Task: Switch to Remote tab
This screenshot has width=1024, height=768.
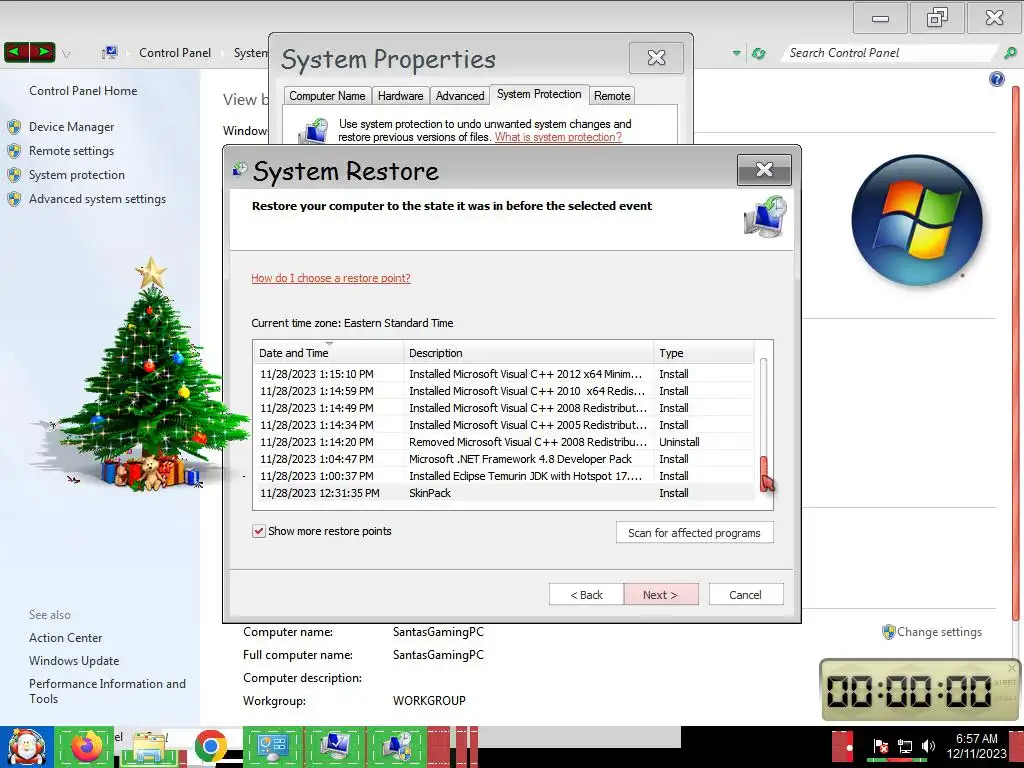Action: pos(612,95)
